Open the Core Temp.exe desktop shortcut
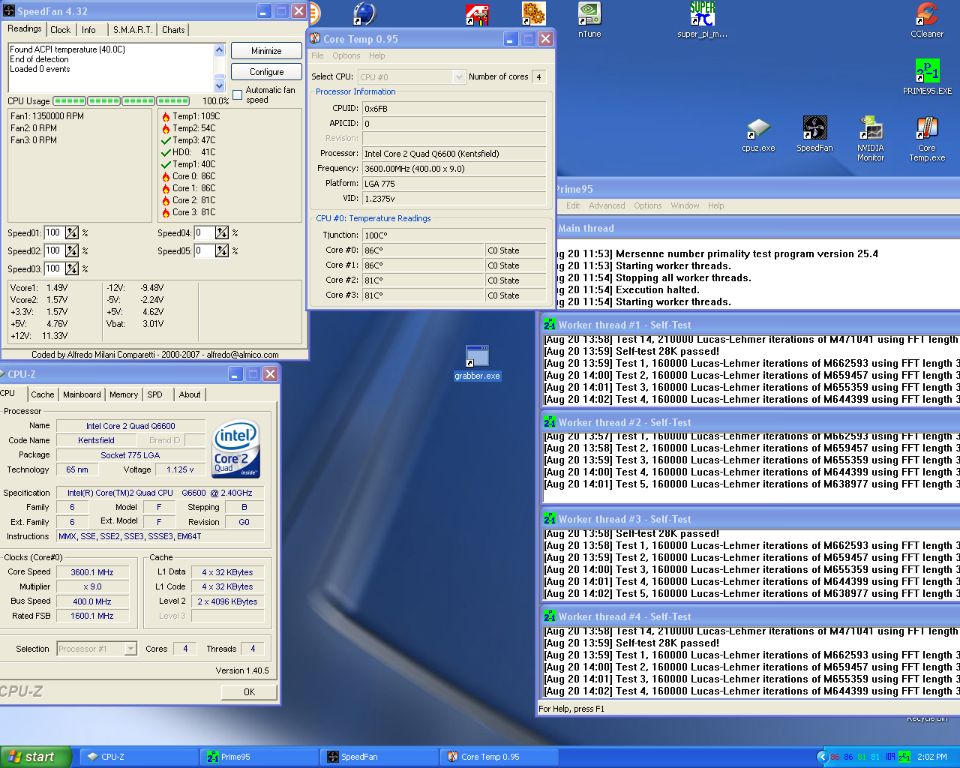This screenshot has width=960, height=768. pos(927,130)
